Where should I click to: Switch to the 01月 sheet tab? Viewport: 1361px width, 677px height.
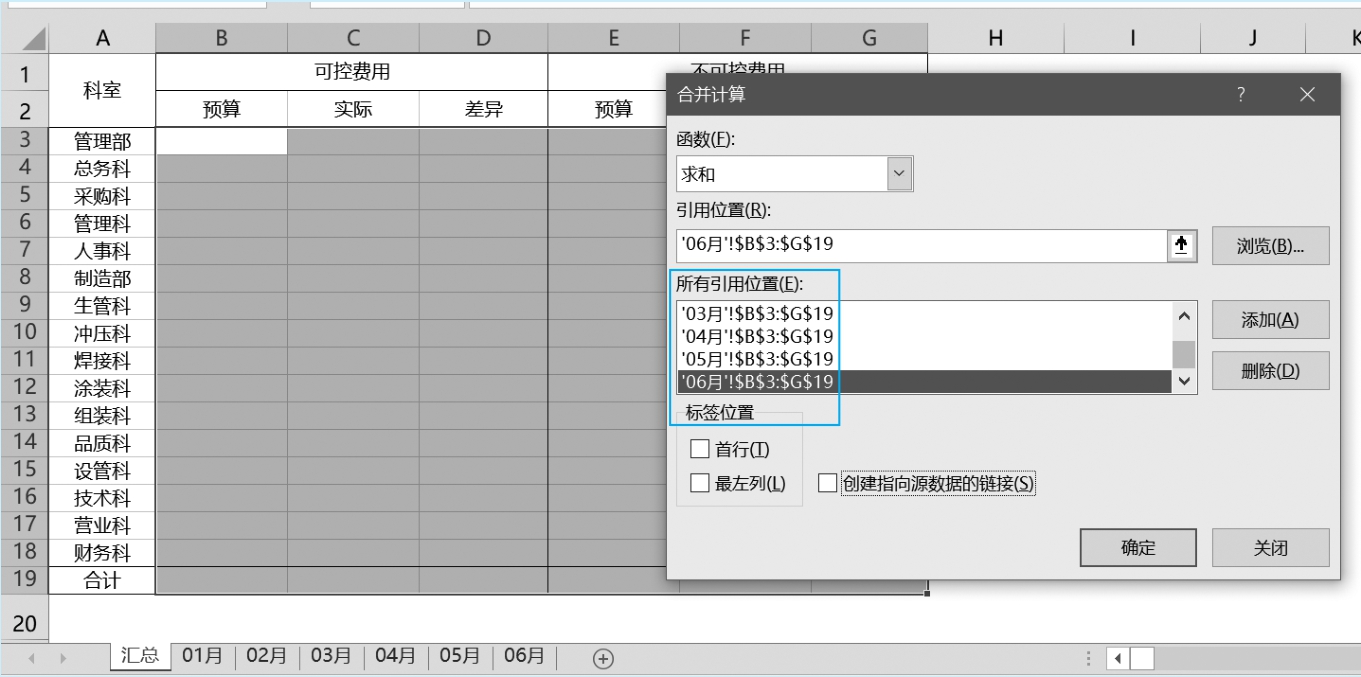202,656
